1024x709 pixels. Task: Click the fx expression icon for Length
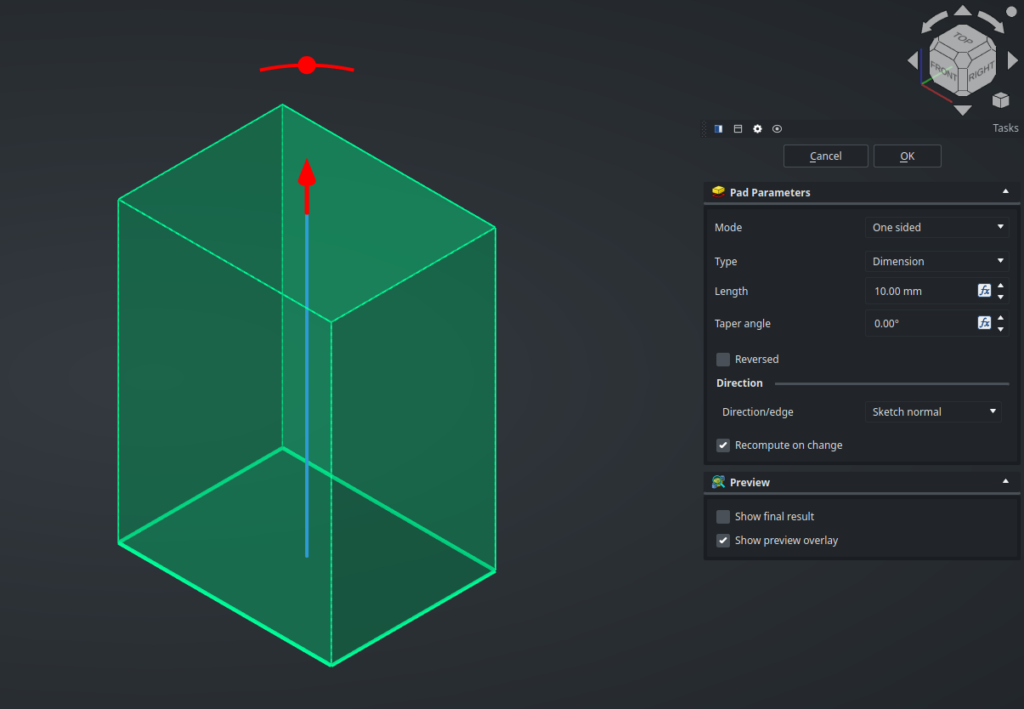[984, 291]
